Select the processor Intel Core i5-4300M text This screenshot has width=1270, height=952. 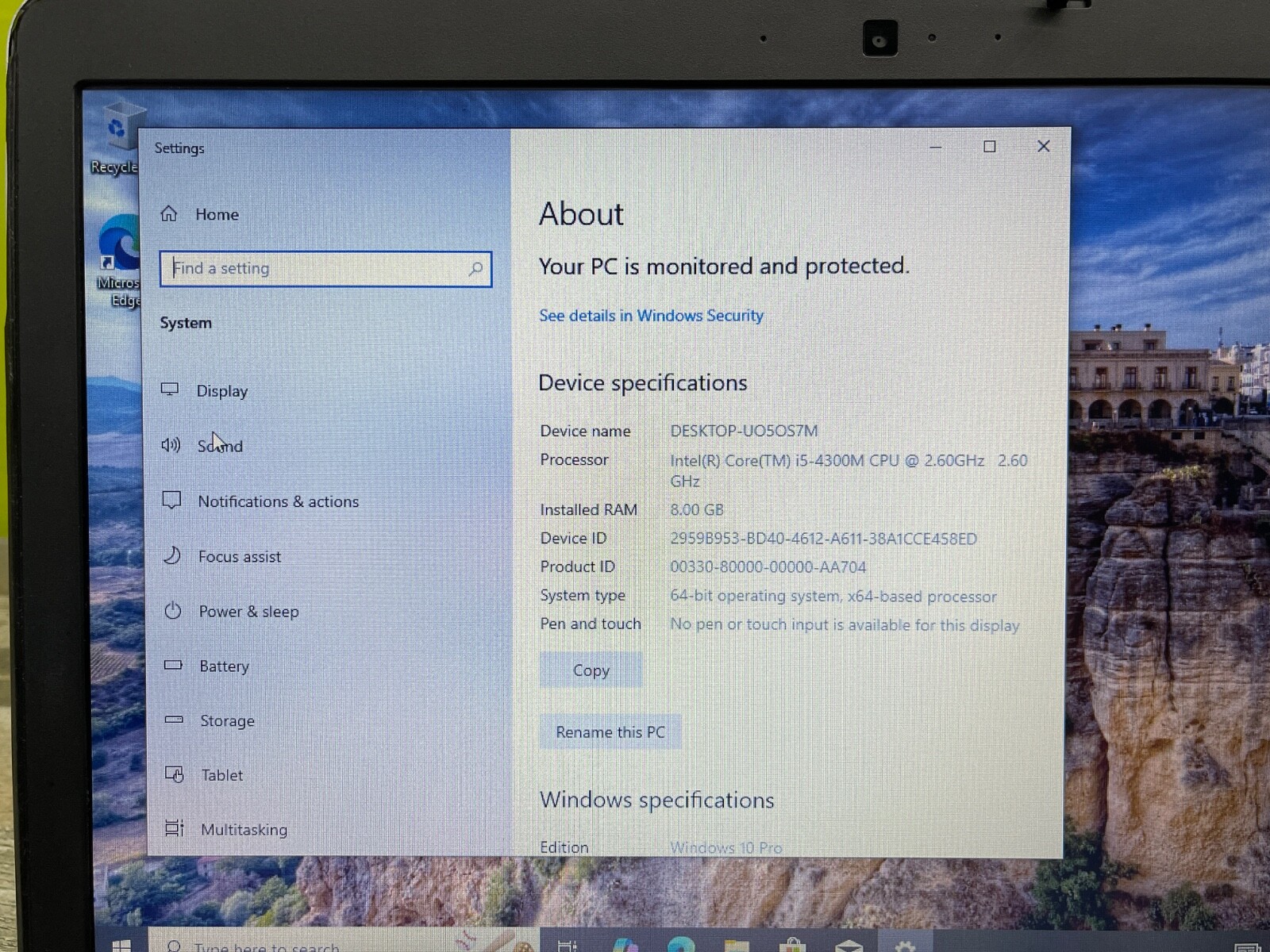[849, 470]
